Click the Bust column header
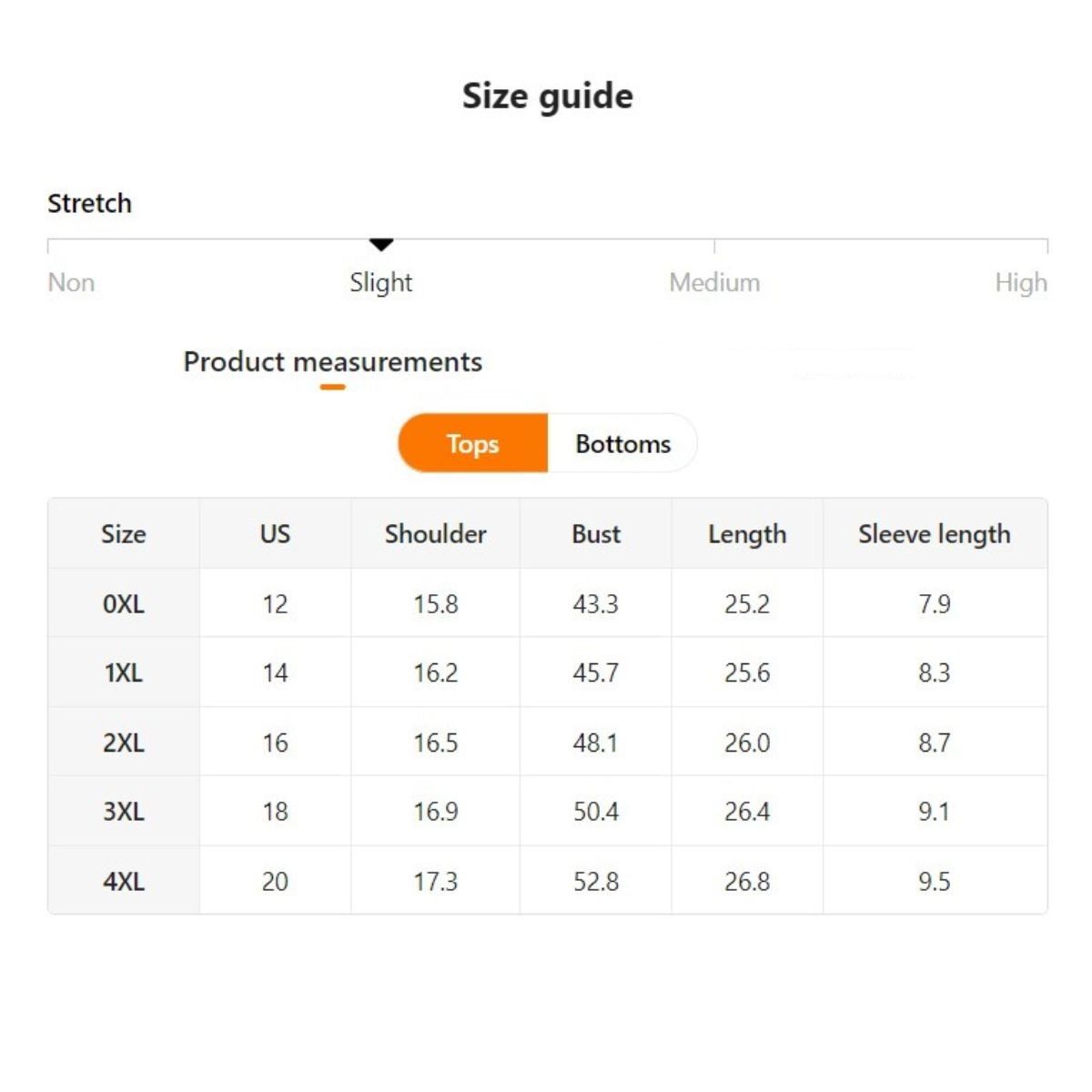This screenshot has width=1092, height=1092. point(596,534)
